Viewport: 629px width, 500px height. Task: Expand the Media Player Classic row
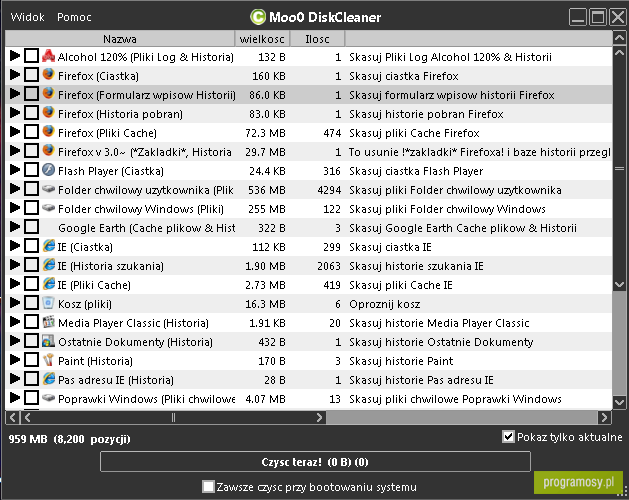[15, 321]
